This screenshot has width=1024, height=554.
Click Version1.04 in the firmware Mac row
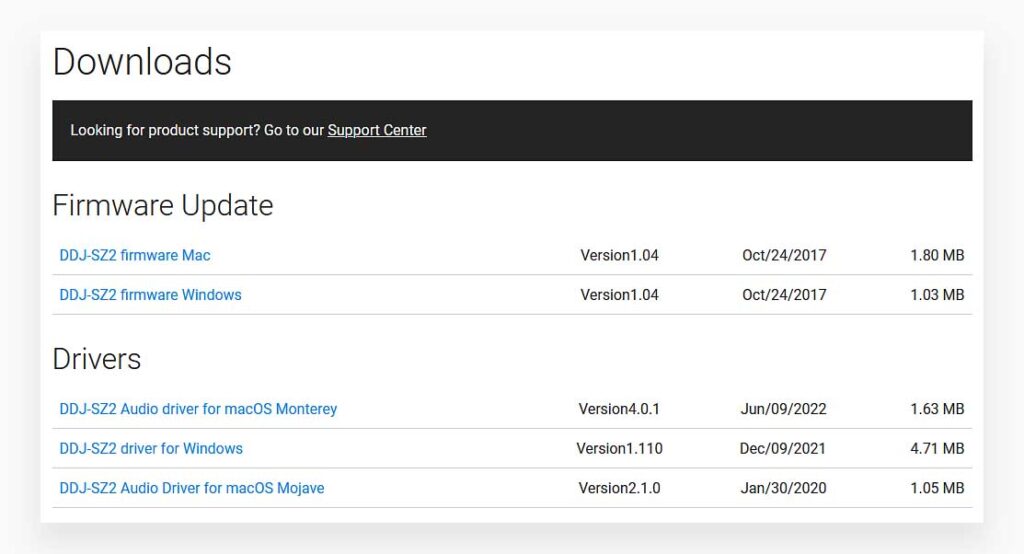tap(619, 255)
